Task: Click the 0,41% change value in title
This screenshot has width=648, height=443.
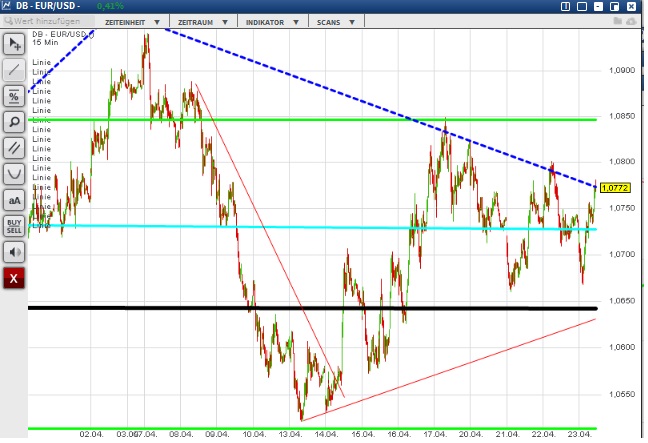Action: pos(110,6)
